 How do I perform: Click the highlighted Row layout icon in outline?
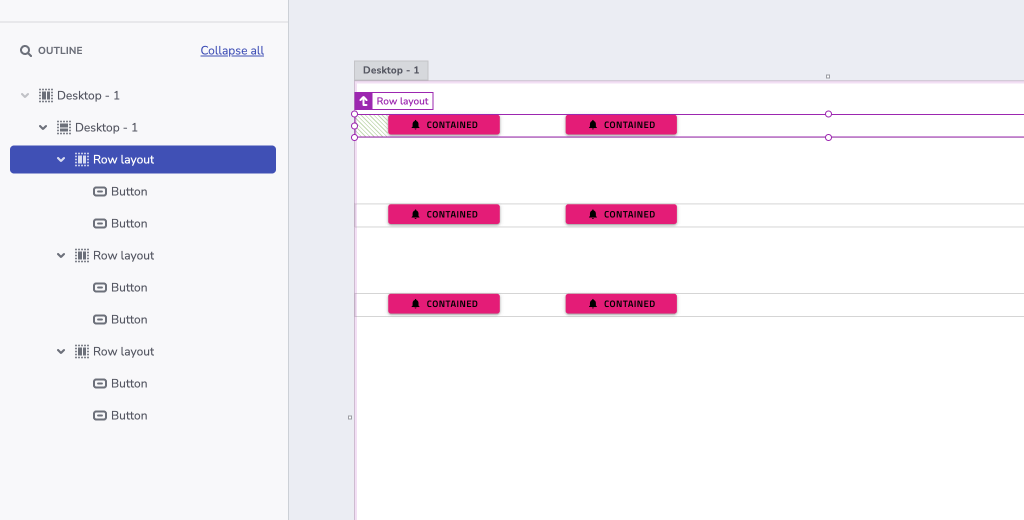click(x=82, y=159)
